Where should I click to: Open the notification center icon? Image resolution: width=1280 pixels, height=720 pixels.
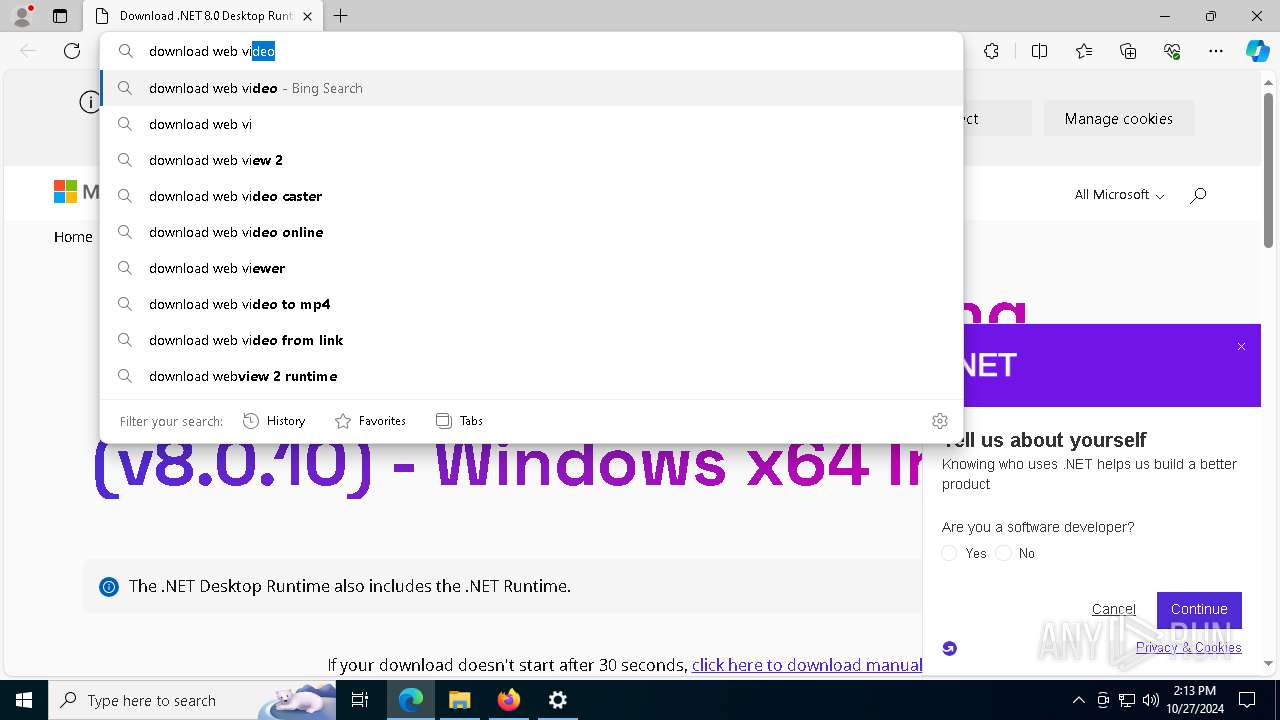pyautogui.click(x=1247, y=700)
